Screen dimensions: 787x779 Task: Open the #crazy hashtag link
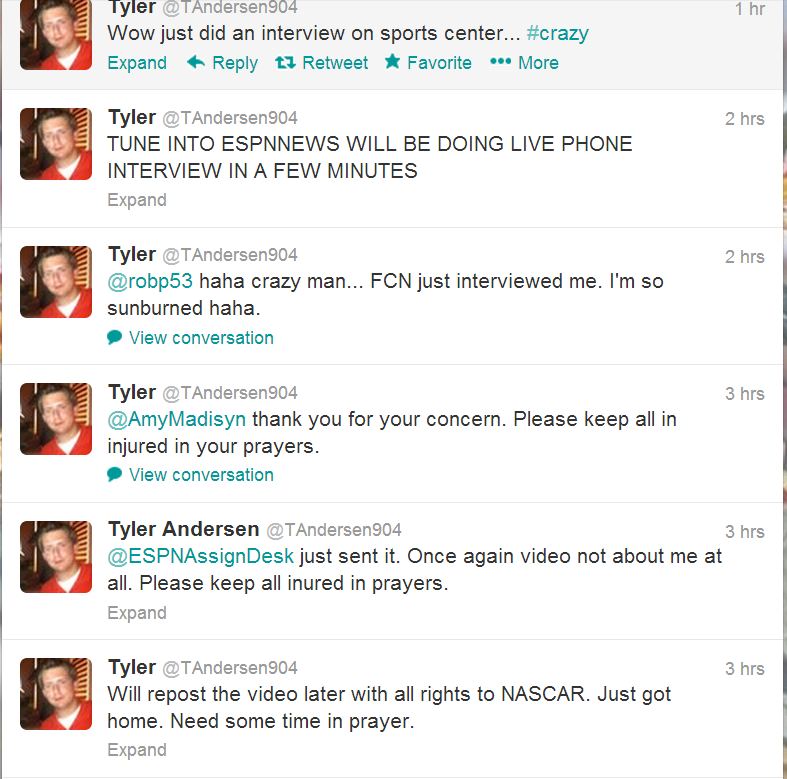[558, 33]
